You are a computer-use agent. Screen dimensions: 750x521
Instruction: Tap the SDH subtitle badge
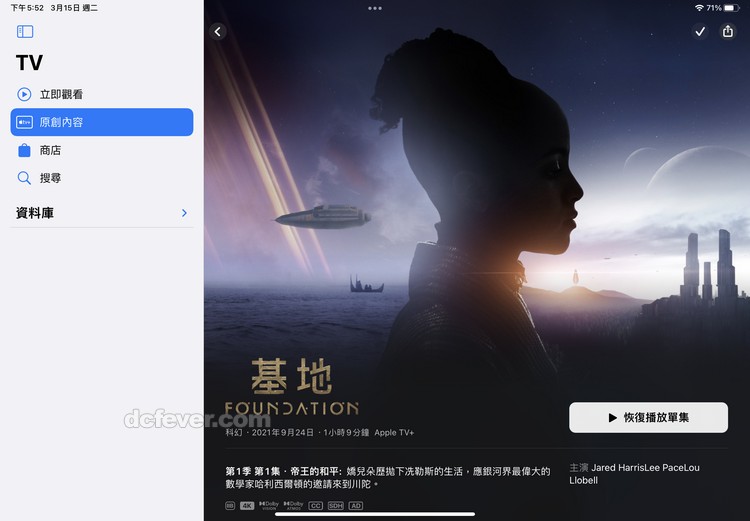[x=336, y=505]
